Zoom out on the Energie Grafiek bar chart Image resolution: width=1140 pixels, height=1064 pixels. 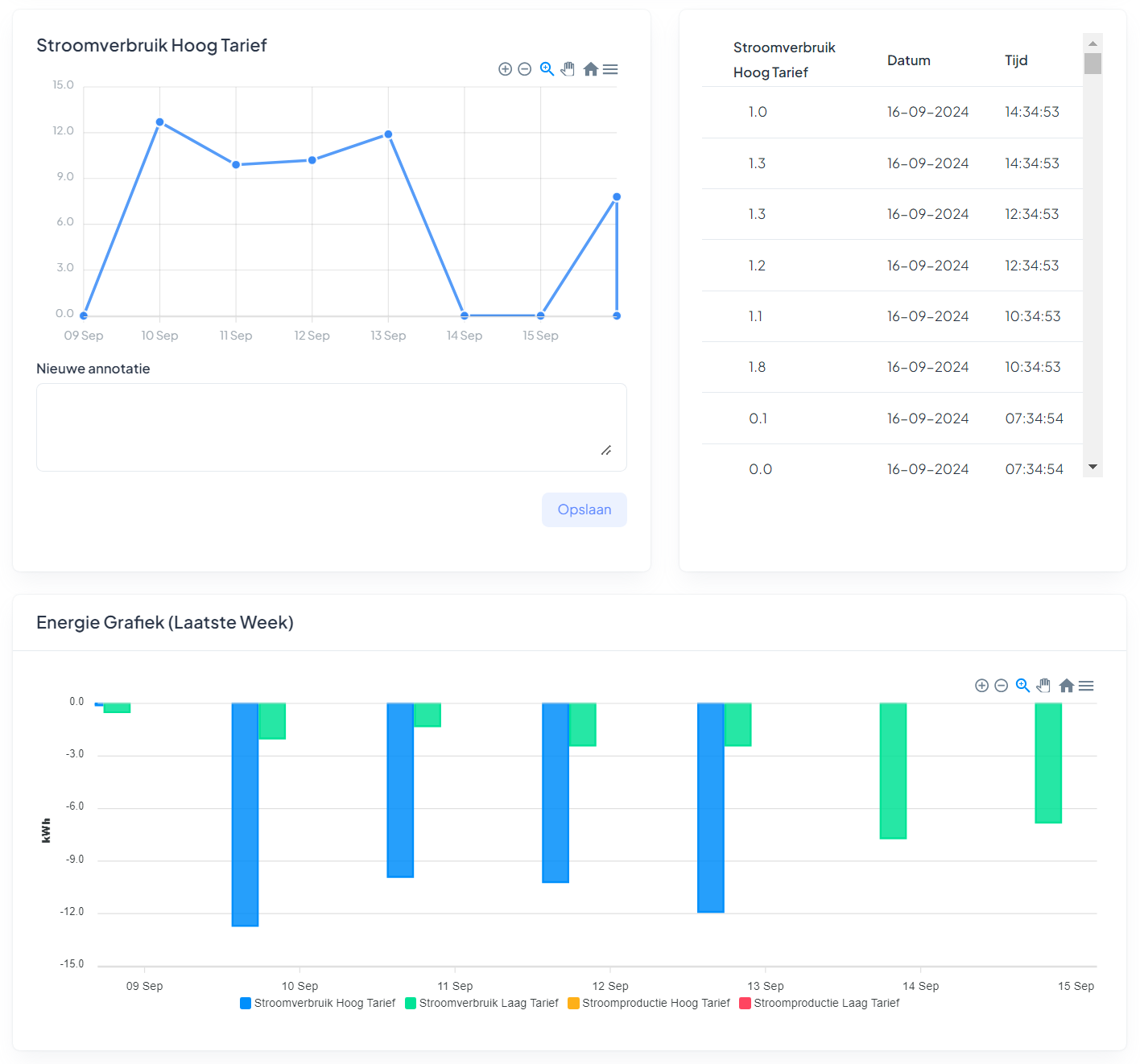click(1001, 686)
